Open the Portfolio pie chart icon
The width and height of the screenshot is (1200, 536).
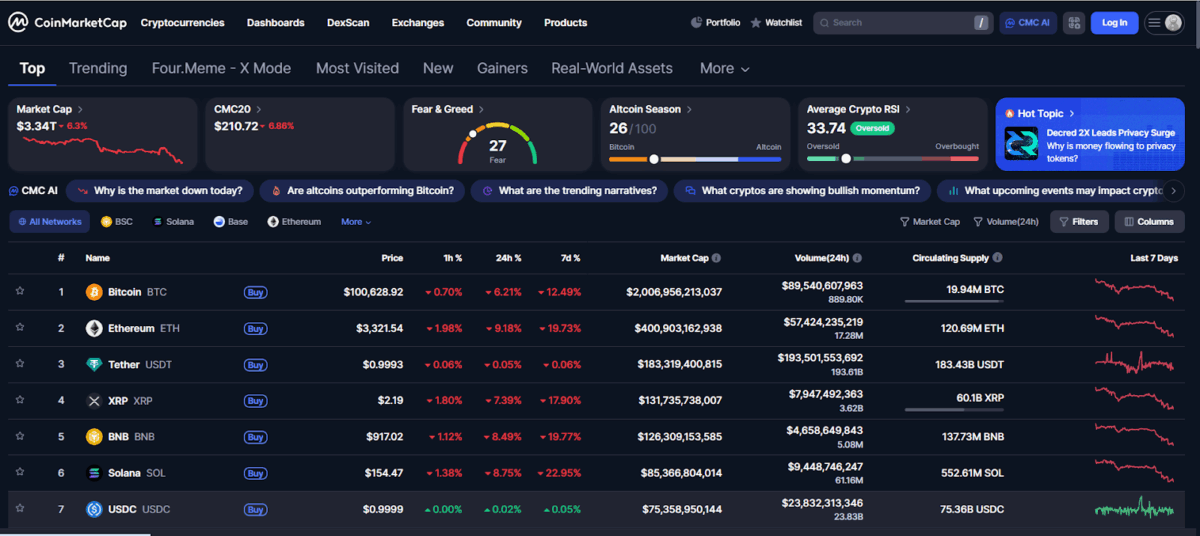[696, 22]
